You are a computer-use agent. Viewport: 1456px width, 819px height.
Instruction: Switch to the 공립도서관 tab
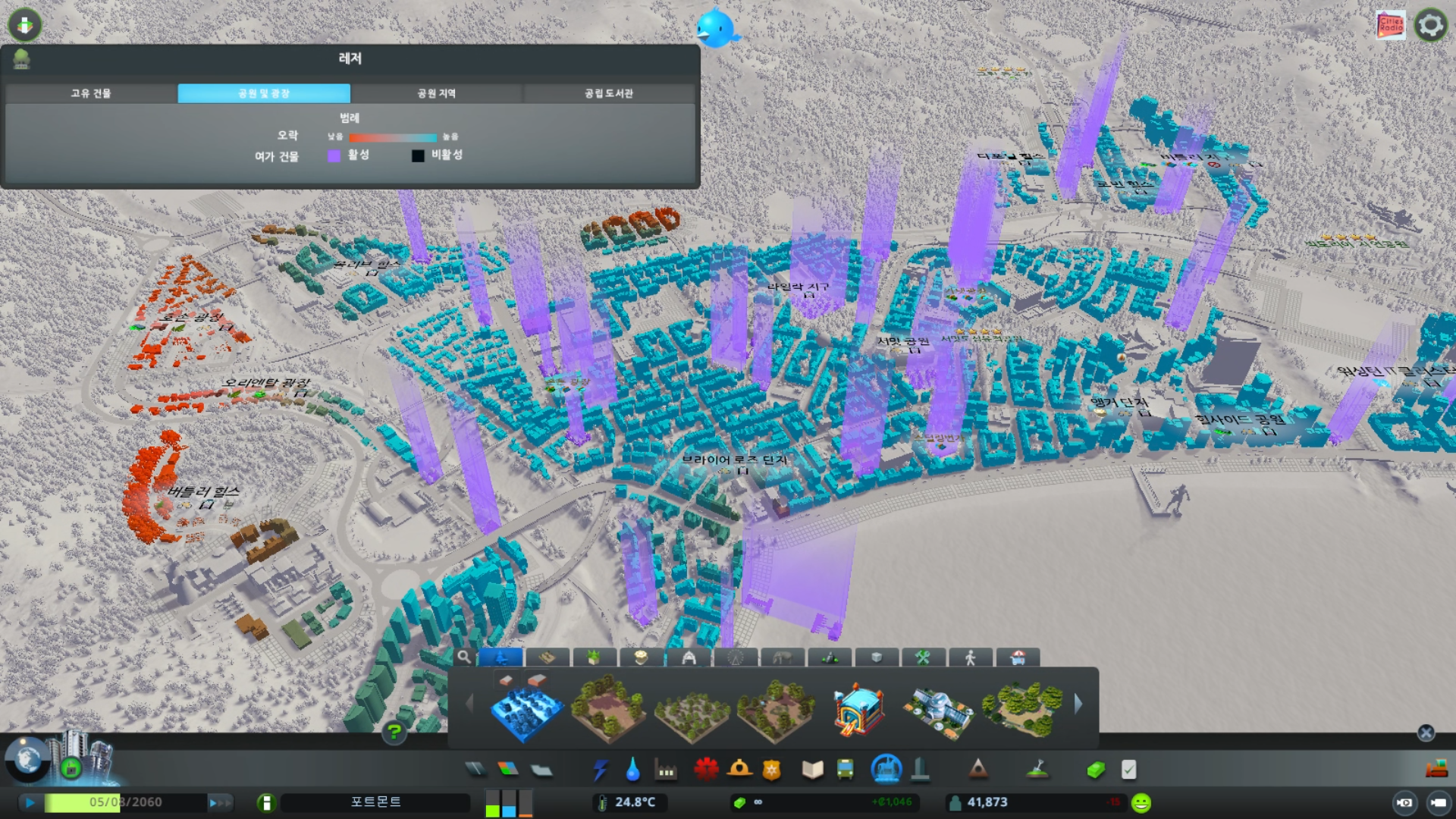pyautogui.click(x=608, y=93)
